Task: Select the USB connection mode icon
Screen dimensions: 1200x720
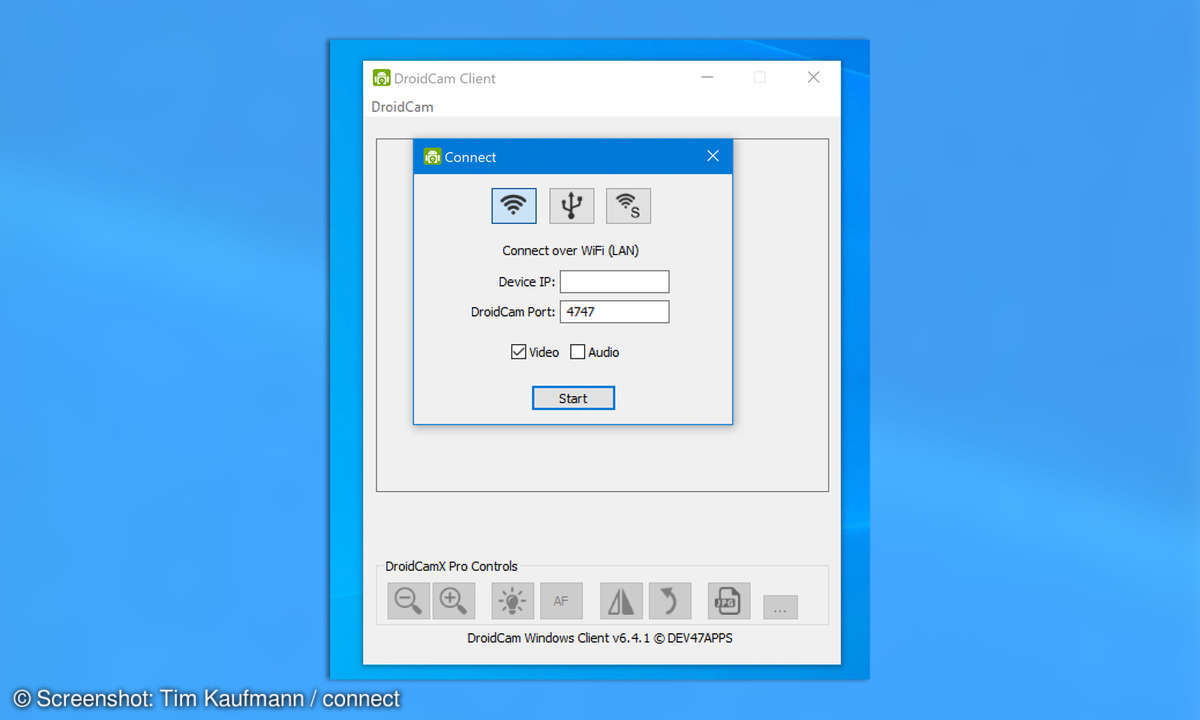Action: 571,206
